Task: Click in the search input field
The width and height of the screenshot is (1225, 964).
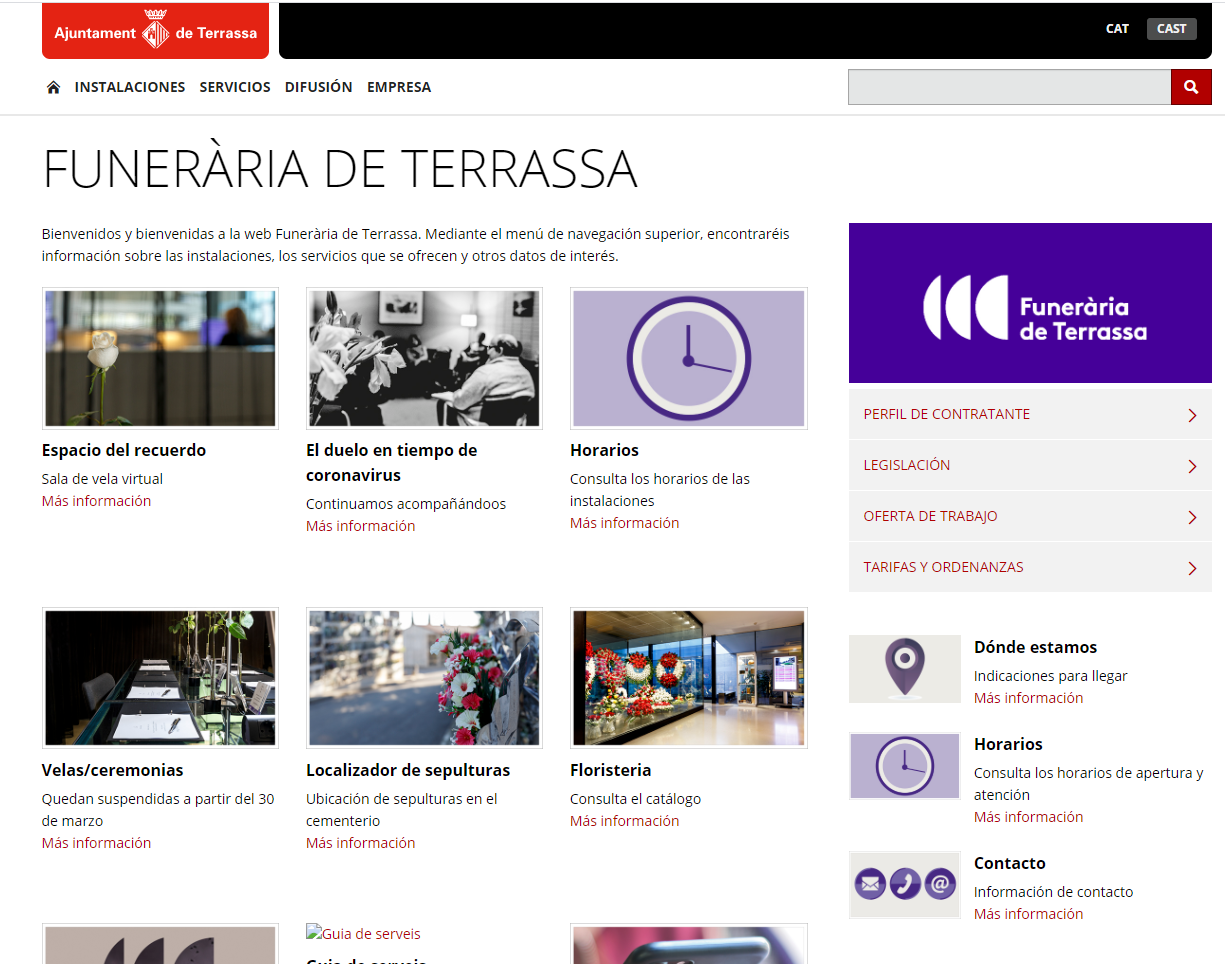Action: click(x=1009, y=87)
